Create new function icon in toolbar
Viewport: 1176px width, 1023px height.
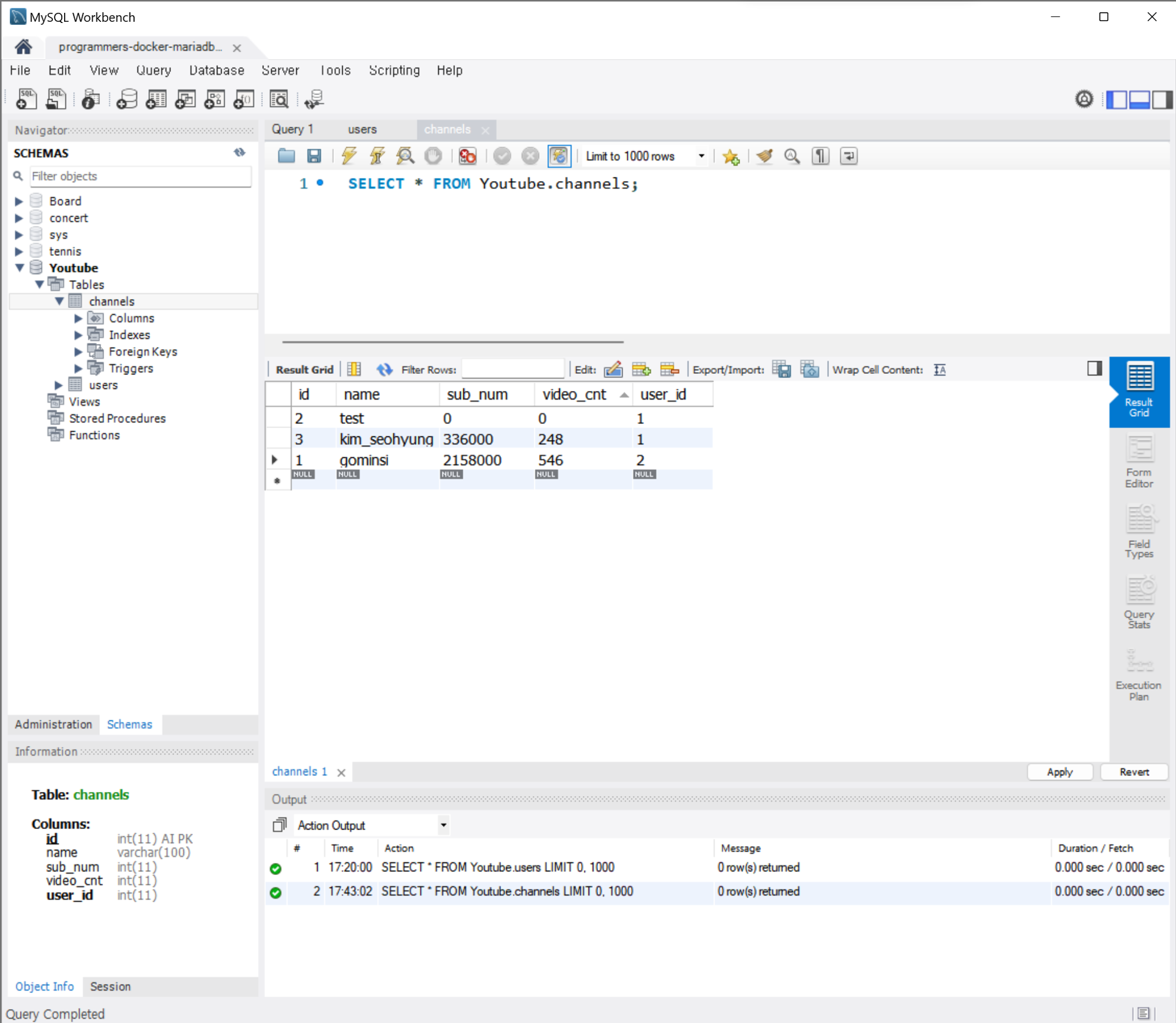243,99
